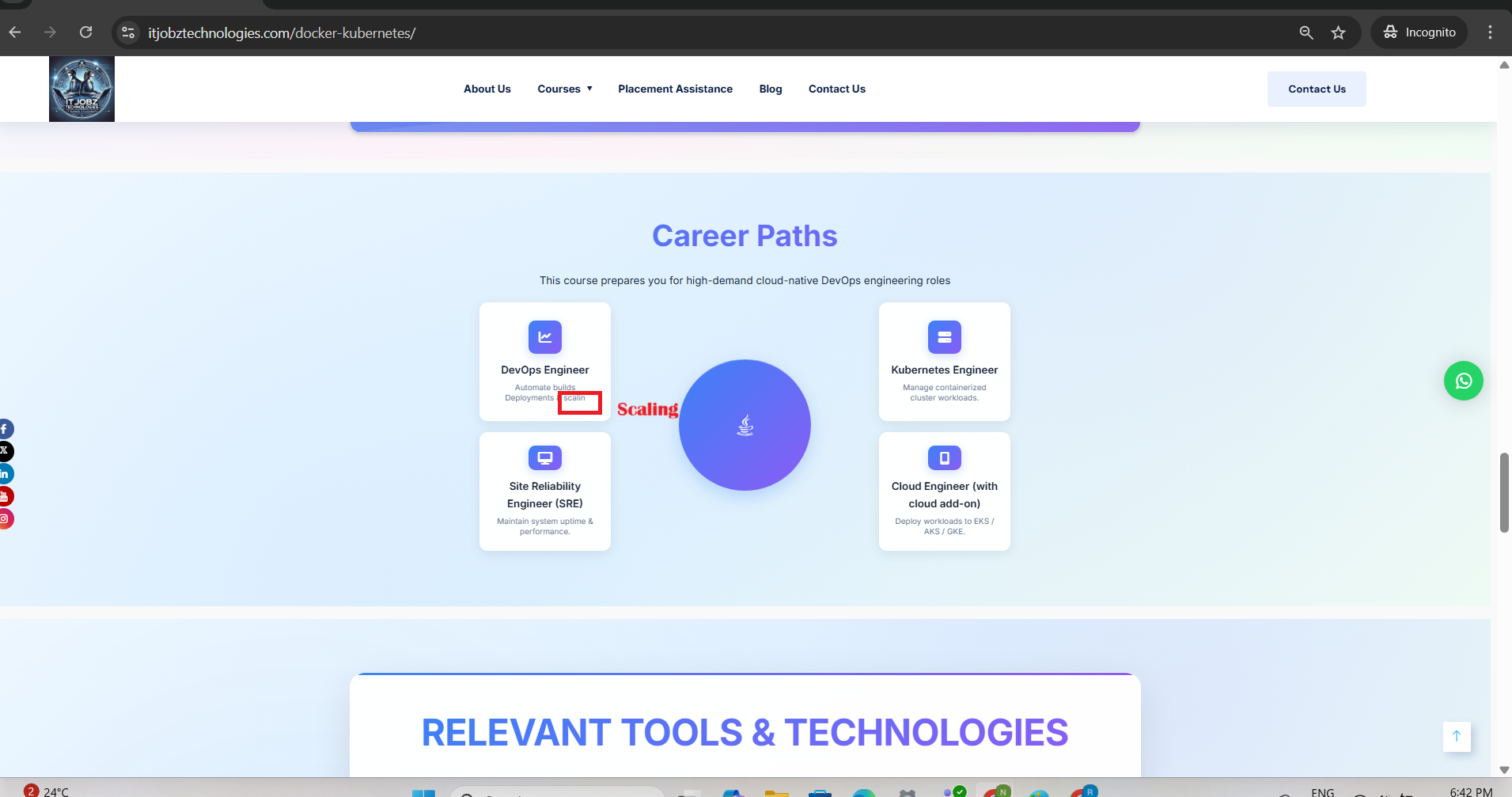
Task: Open the Blog link in navigation
Action: click(x=770, y=89)
